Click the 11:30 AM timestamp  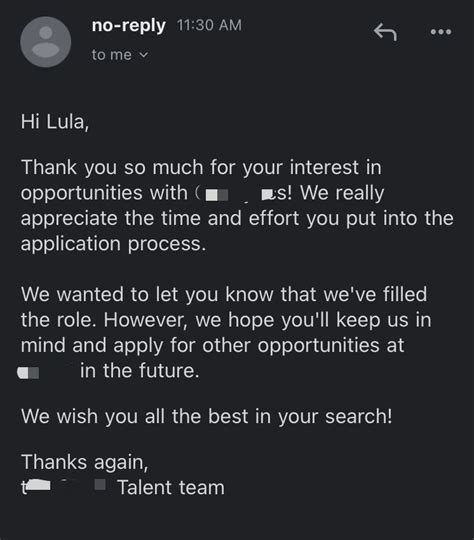point(209,25)
